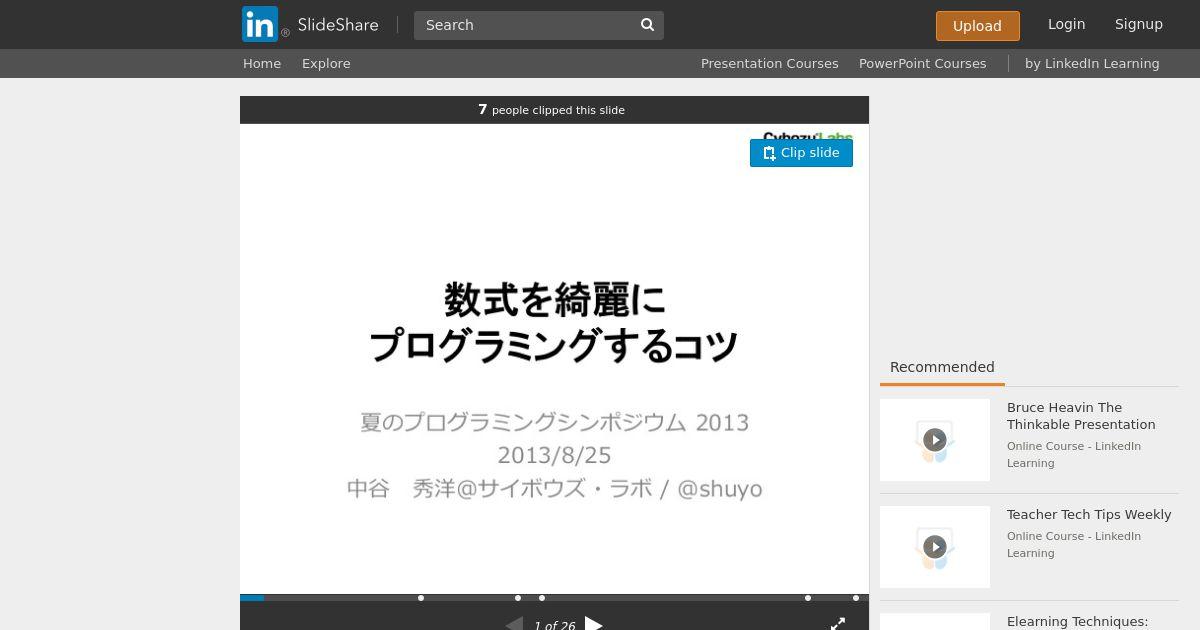This screenshot has height=630, width=1200.
Task: Open the Elearning Techniques course title
Action: point(1077,622)
